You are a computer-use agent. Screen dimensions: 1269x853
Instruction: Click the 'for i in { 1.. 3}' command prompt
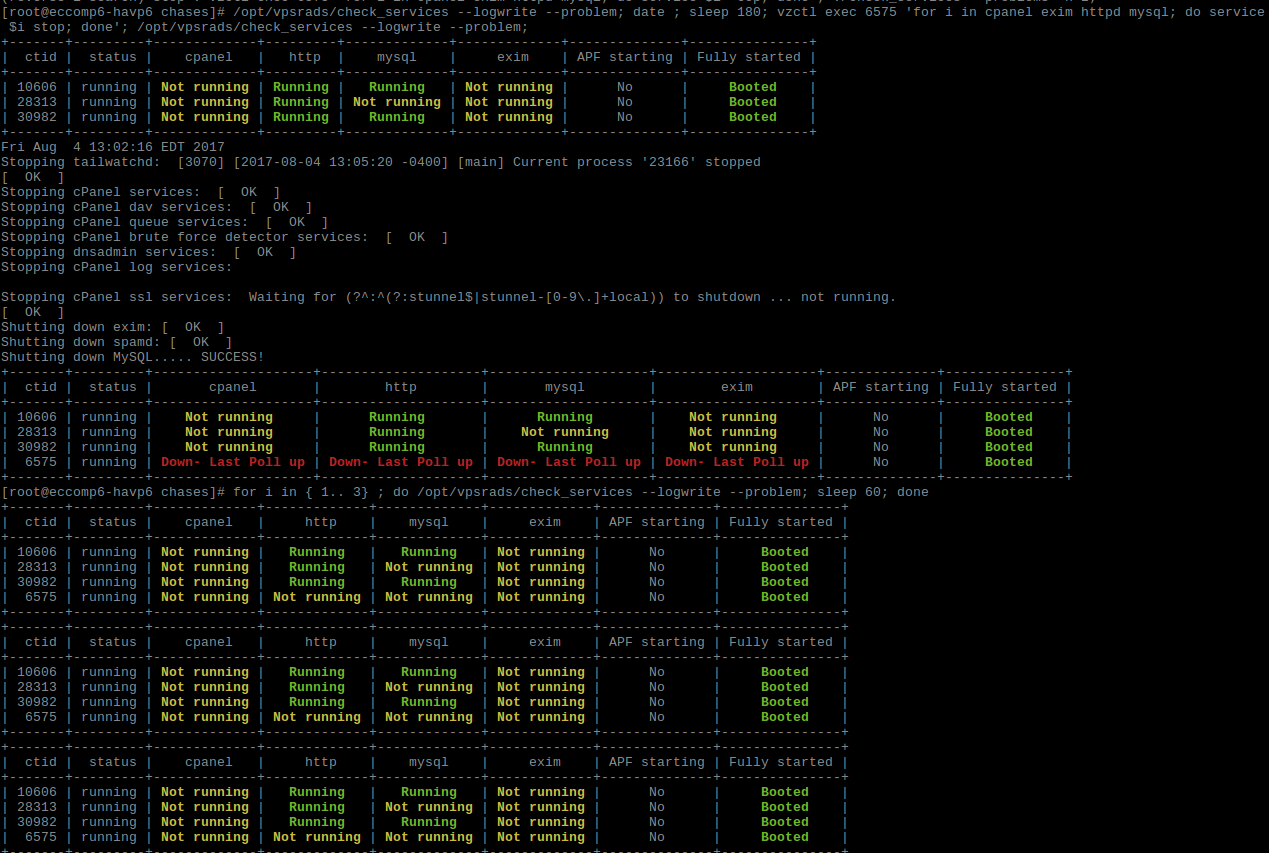coord(300,492)
